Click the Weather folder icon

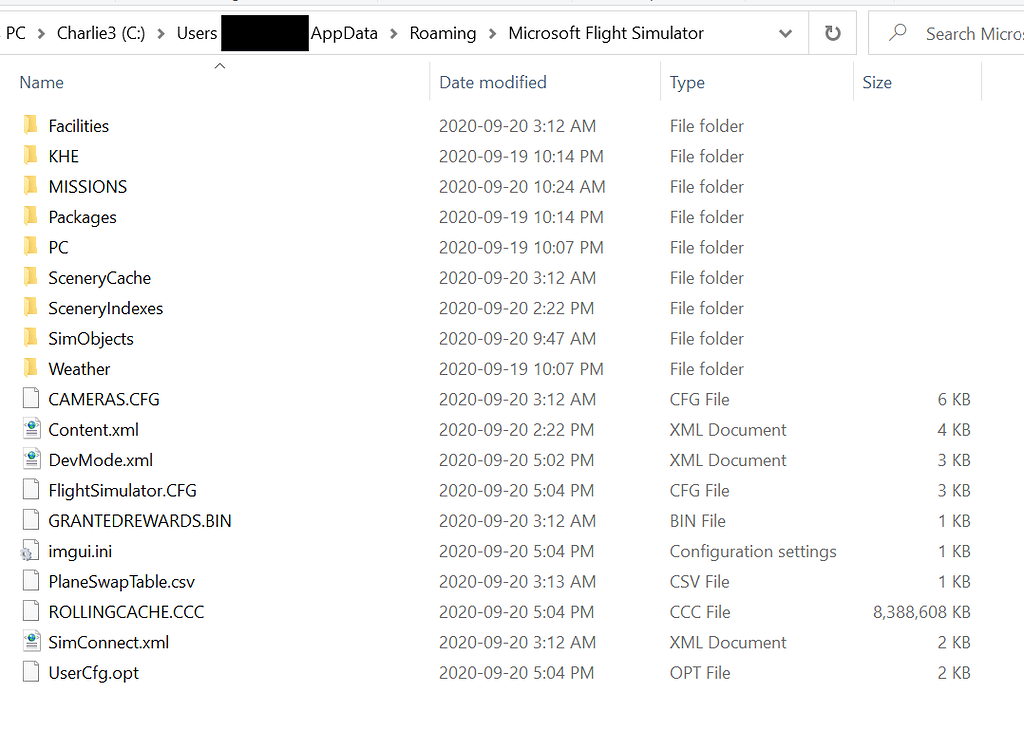pos(30,369)
